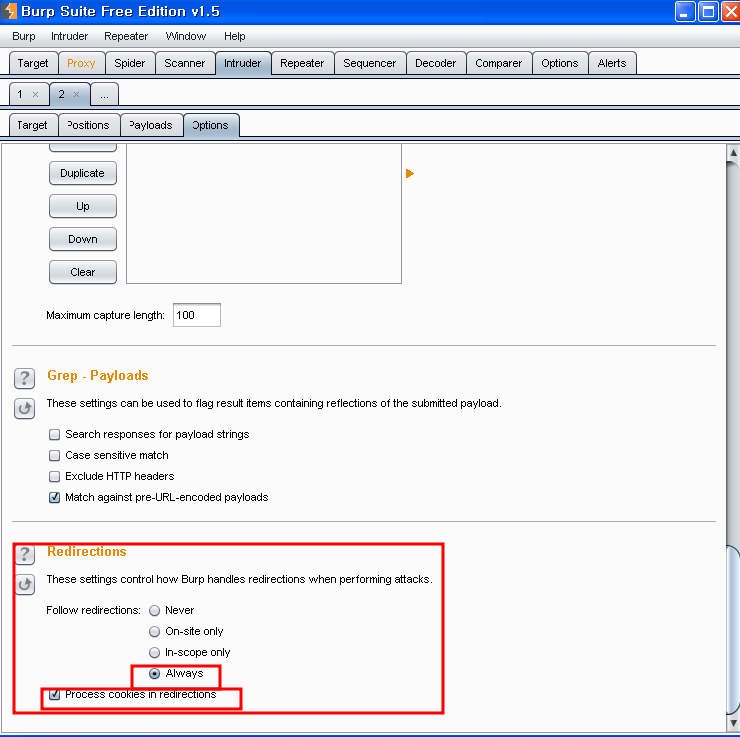Open the Intruder menu in menu bar
Image resolution: width=740 pixels, height=737 pixels.
pyautogui.click(x=69, y=36)
